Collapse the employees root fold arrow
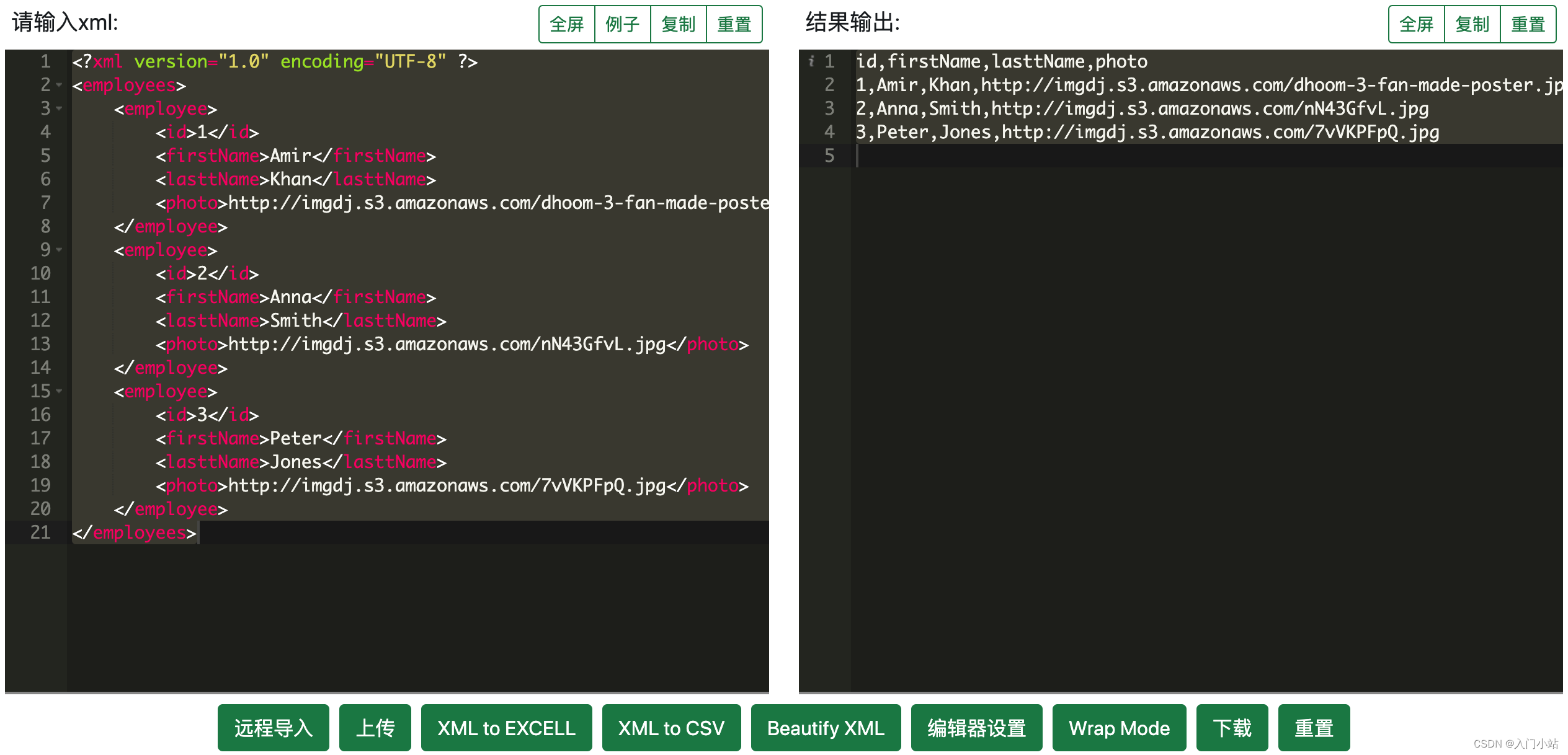The image size is (1568, 755). pos(60,85)
